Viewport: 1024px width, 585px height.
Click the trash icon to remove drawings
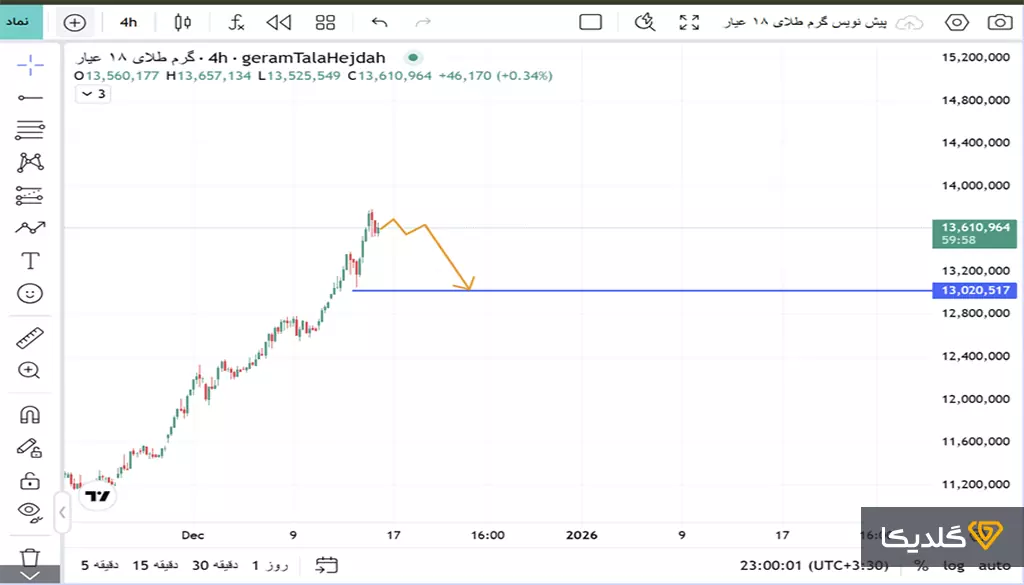click(30, 556)
